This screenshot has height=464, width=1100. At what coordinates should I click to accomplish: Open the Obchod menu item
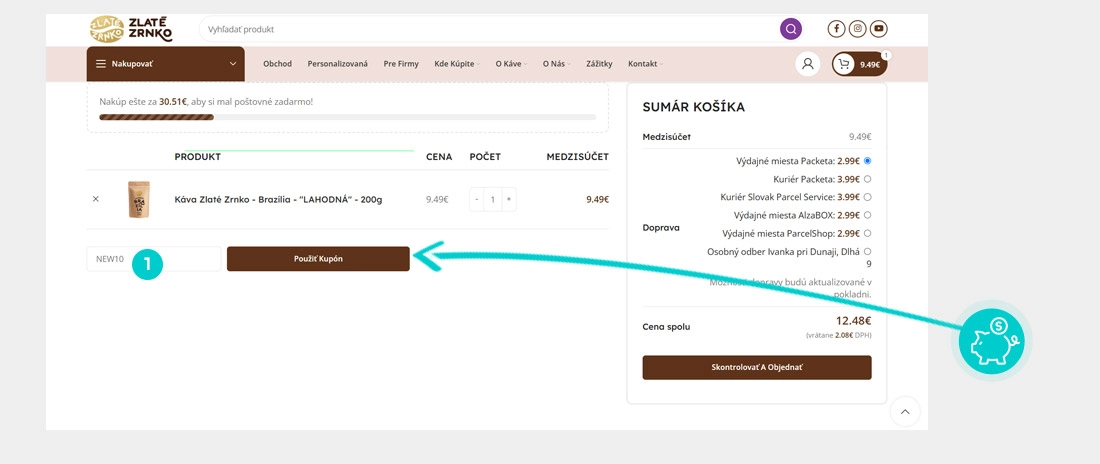click(x=277, y=64)
